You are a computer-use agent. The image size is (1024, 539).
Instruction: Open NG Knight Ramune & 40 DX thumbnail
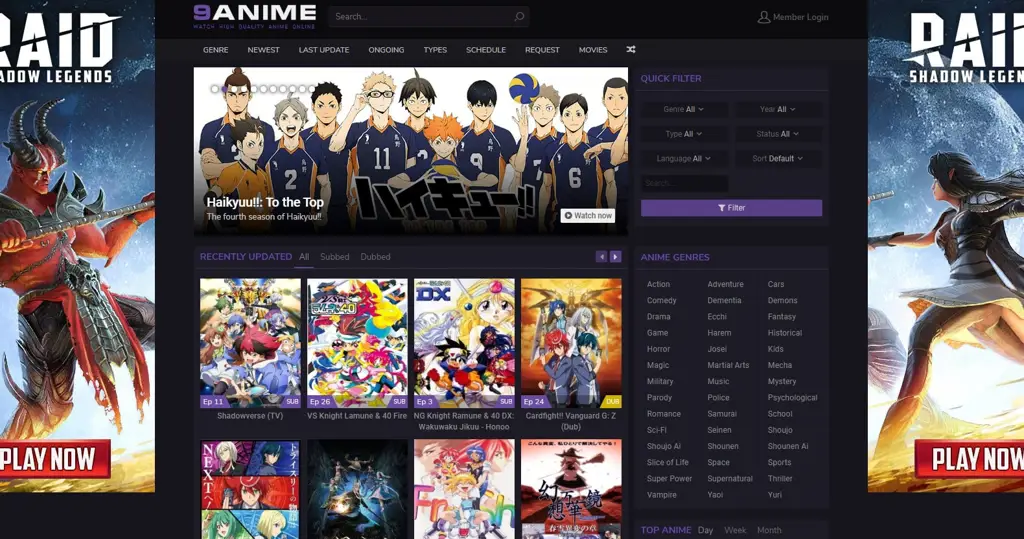[x=464, y=343]
